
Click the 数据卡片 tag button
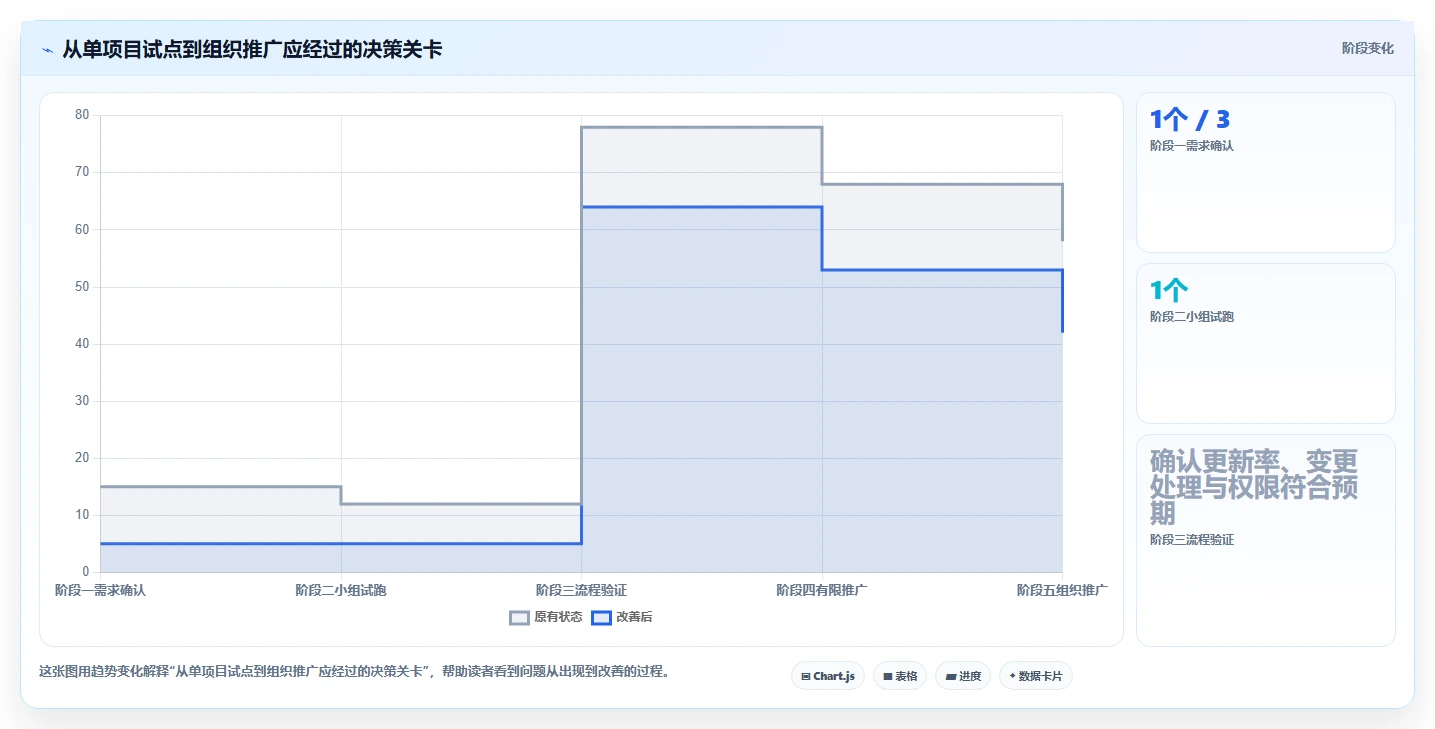1036,676
